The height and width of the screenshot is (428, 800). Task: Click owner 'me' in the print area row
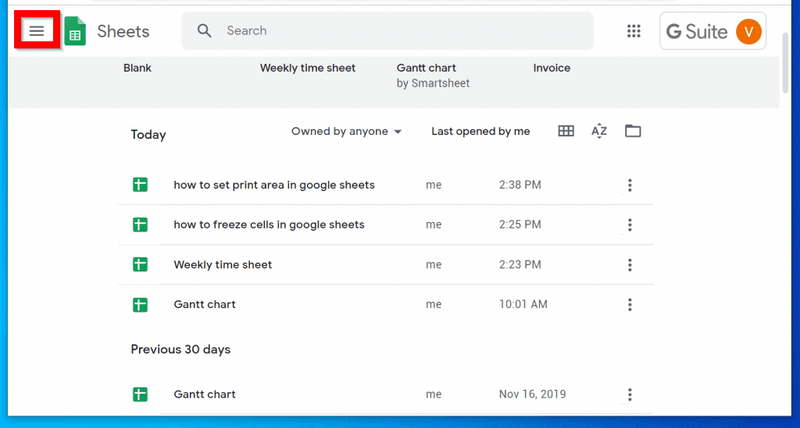(x=434, y=185)
